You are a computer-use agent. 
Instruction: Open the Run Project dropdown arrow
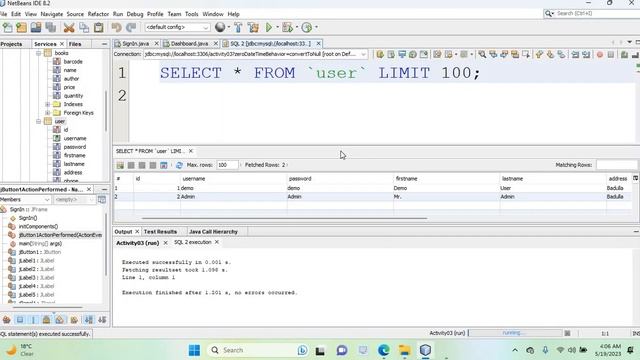[x=277, y=27]
